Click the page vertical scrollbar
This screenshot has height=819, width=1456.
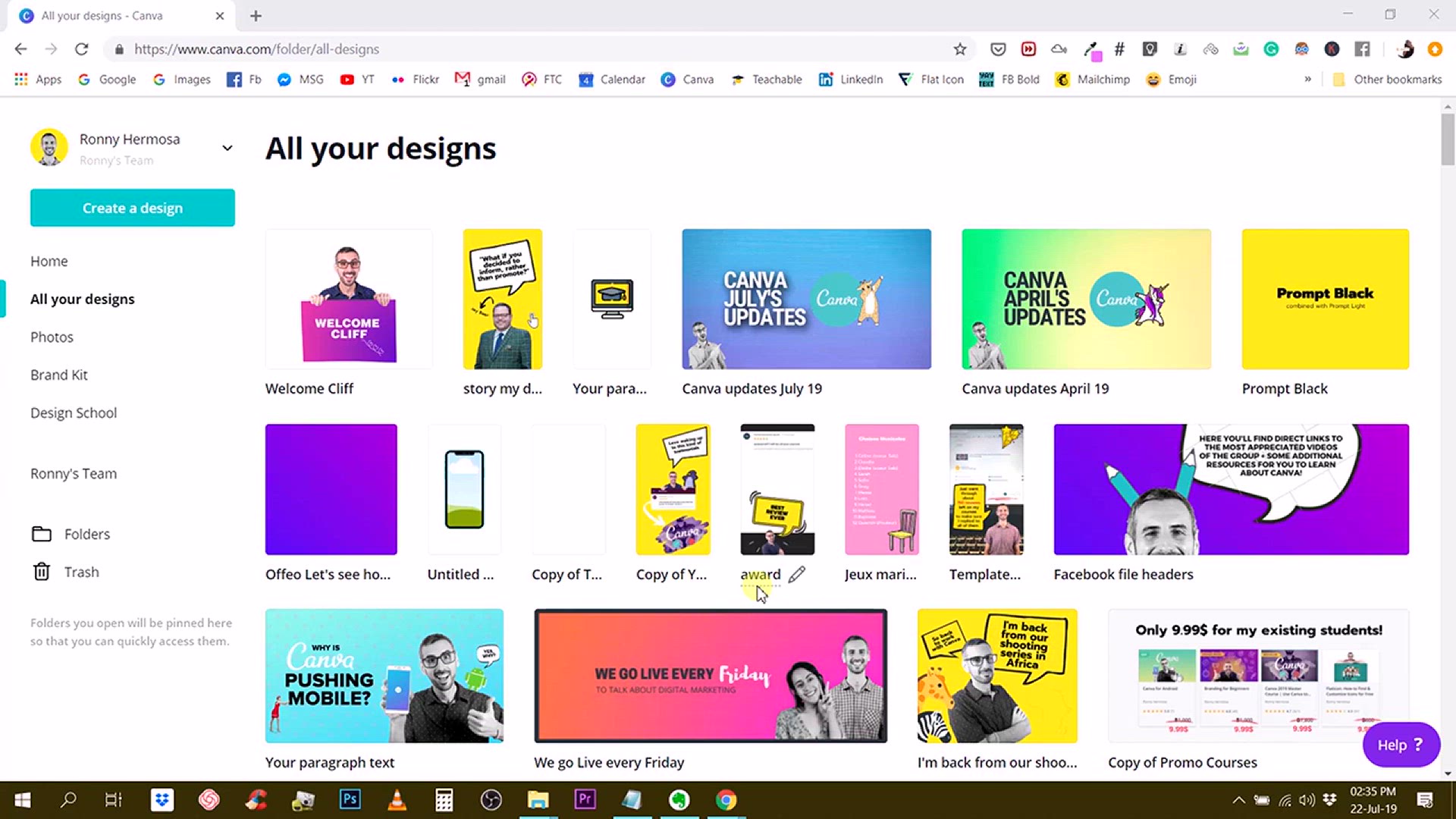point(1448,139)
